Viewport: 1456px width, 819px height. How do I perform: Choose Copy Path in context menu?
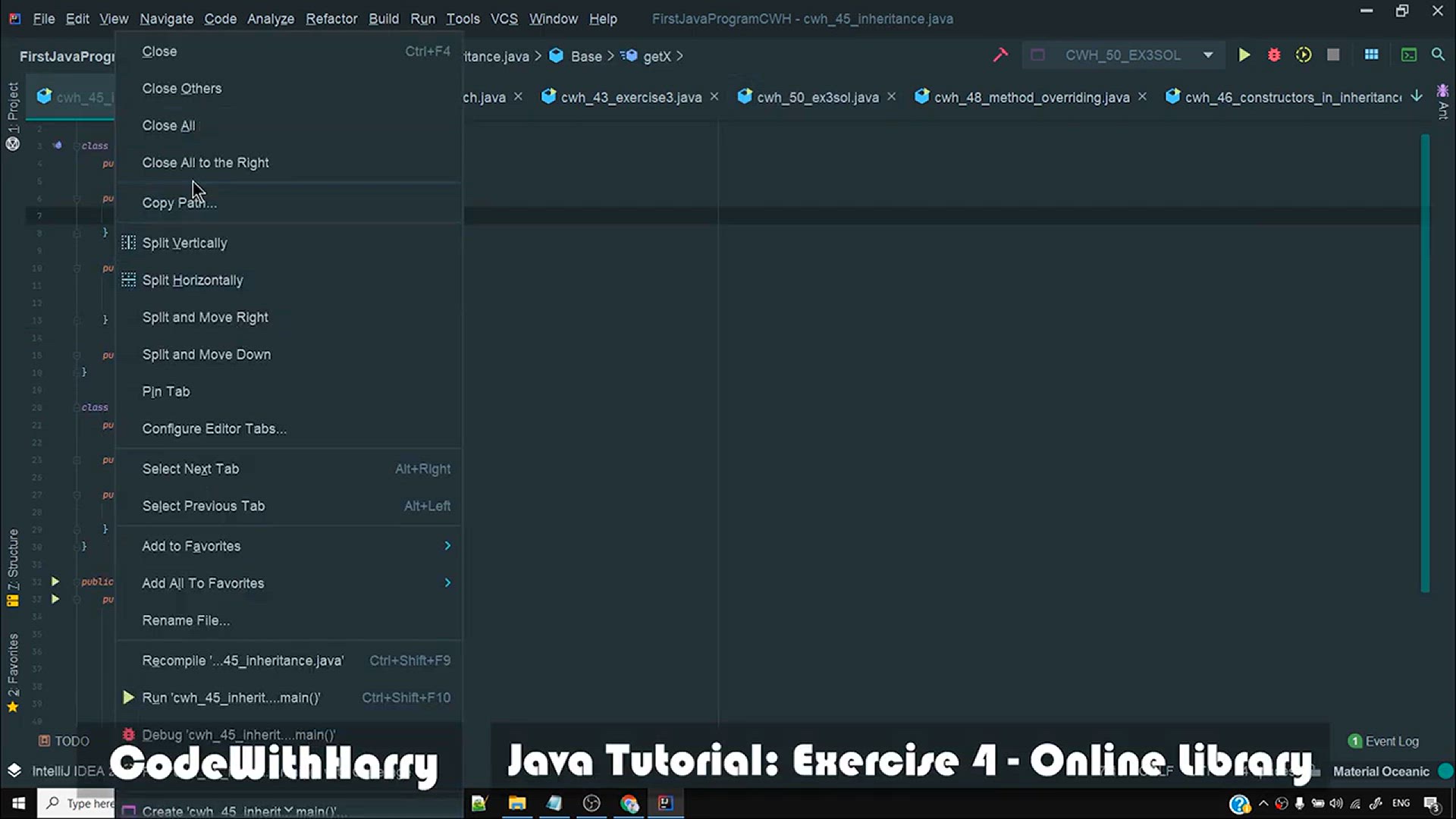coord(289,203)
